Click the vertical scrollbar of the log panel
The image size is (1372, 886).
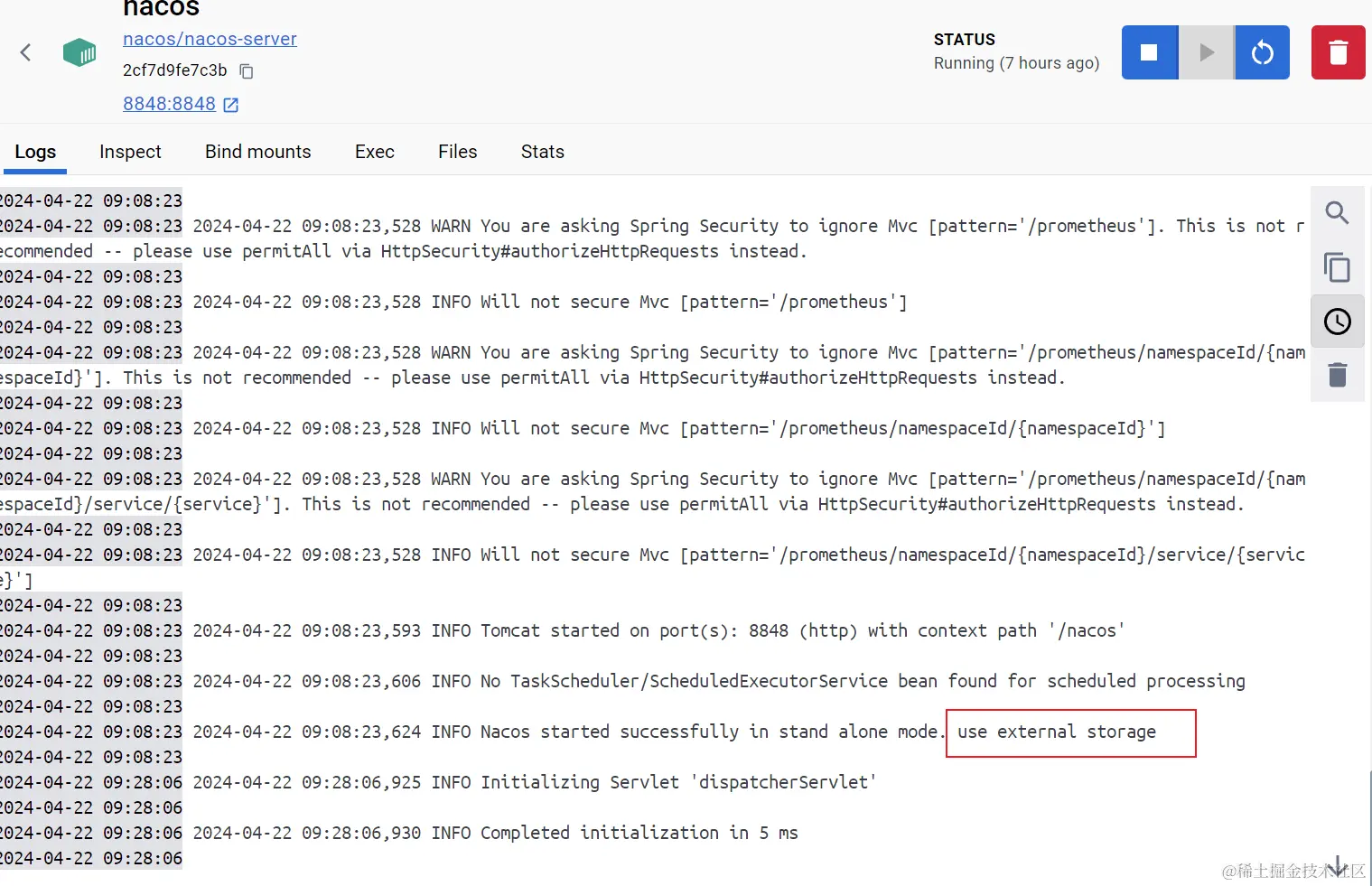pyautogui.click(x=1370, y=826)
